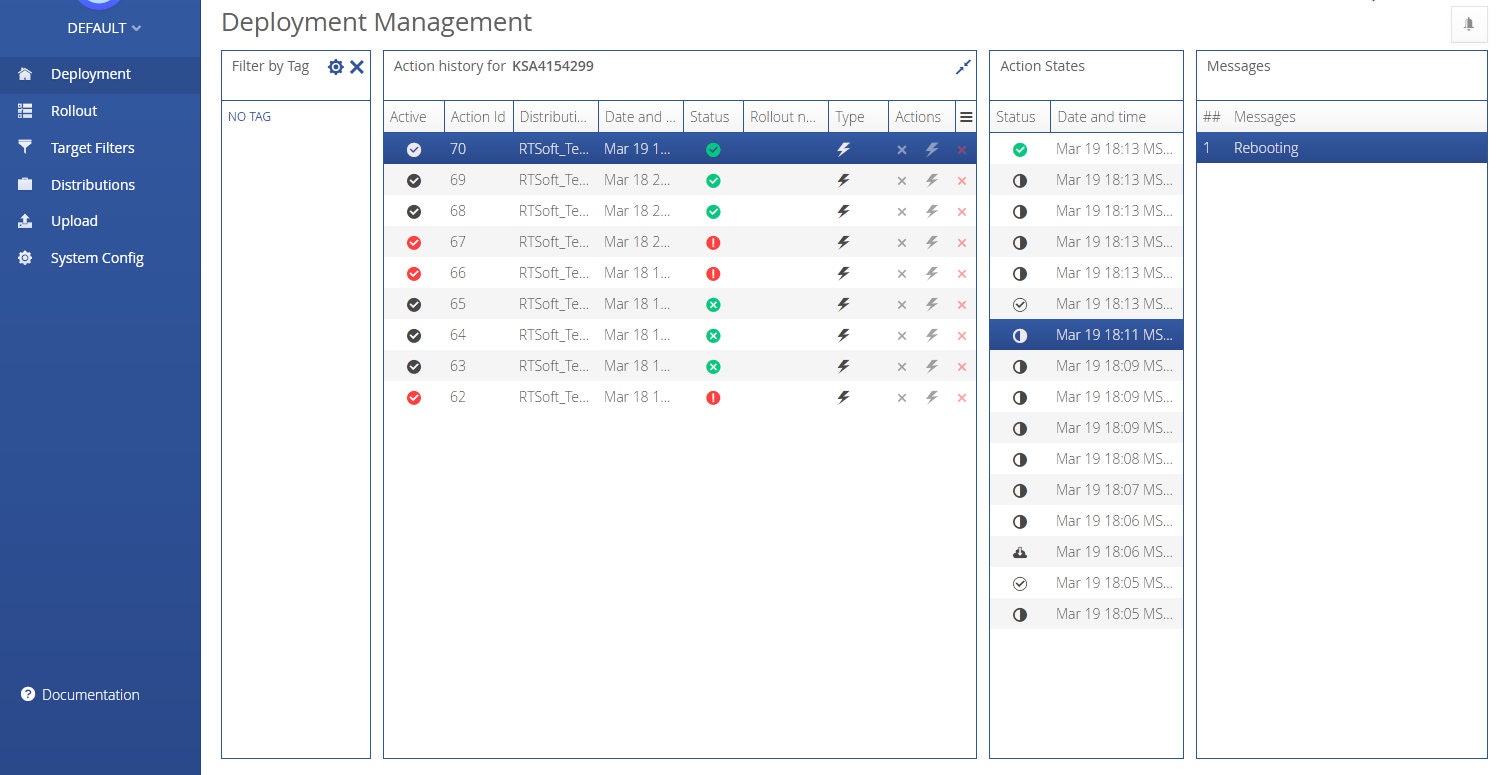Force action 69 with its lightning icon
This screenshot has width=1502, height=775.
[932, 181]
